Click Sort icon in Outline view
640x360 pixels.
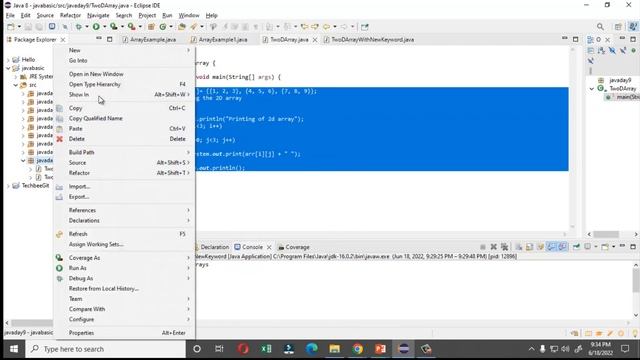(601, 50)
